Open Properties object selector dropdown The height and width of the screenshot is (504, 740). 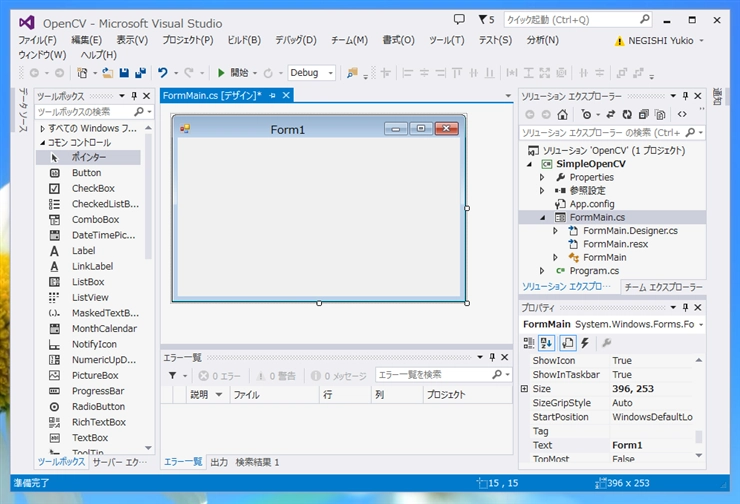pos(701,324)
